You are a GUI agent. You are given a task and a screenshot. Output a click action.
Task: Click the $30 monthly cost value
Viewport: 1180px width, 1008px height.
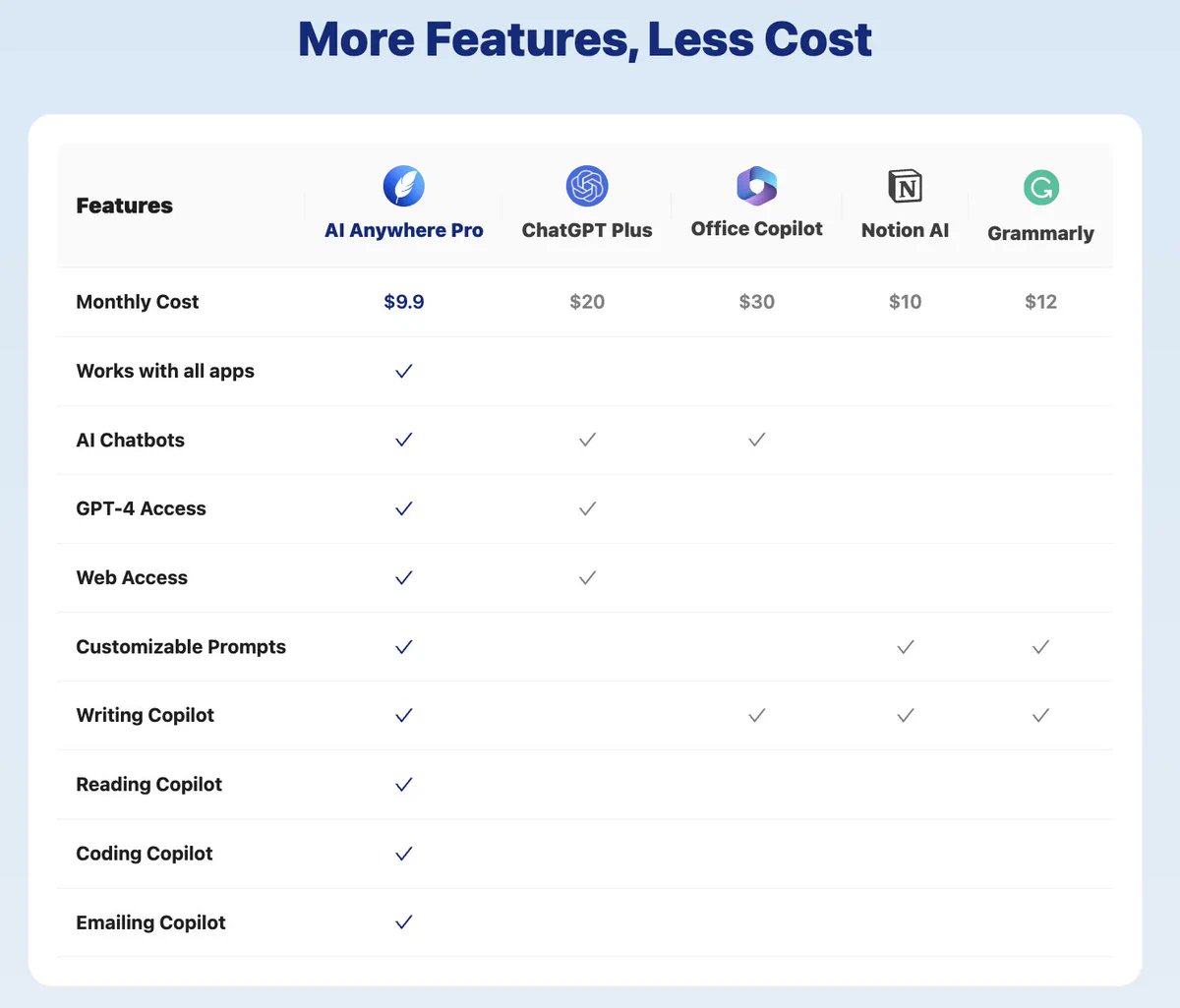click(x=757, y=302)
